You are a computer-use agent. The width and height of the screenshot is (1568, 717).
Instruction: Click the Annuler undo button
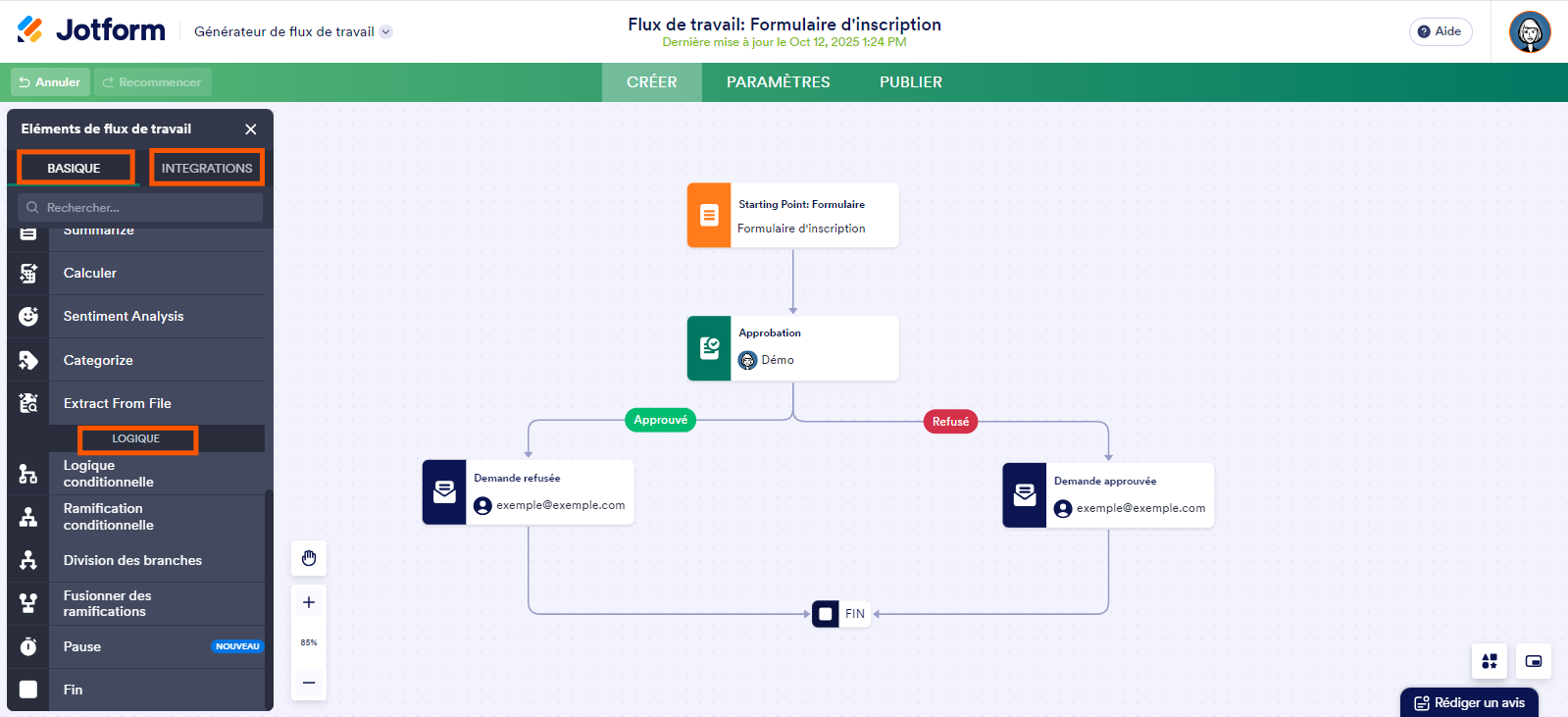[50, 82]
